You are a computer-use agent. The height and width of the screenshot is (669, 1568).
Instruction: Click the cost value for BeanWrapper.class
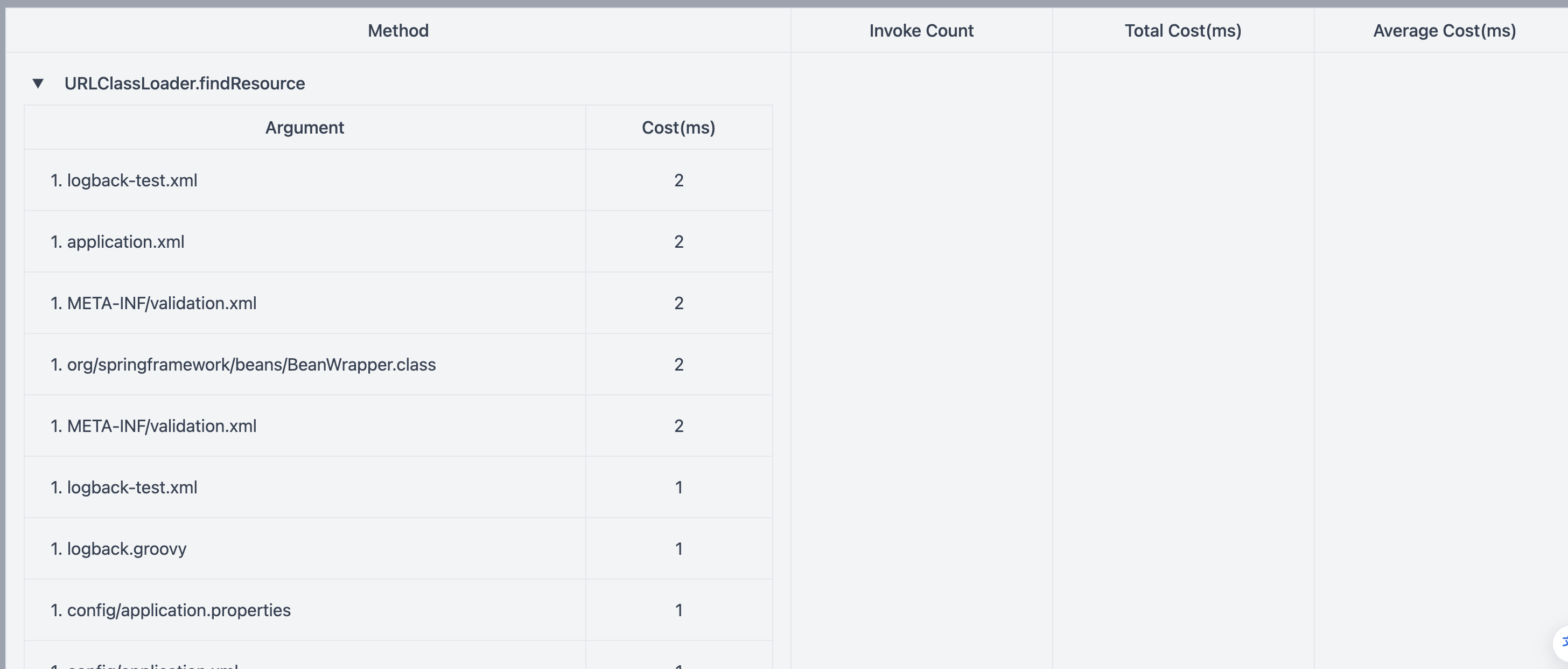coord(678,365)
